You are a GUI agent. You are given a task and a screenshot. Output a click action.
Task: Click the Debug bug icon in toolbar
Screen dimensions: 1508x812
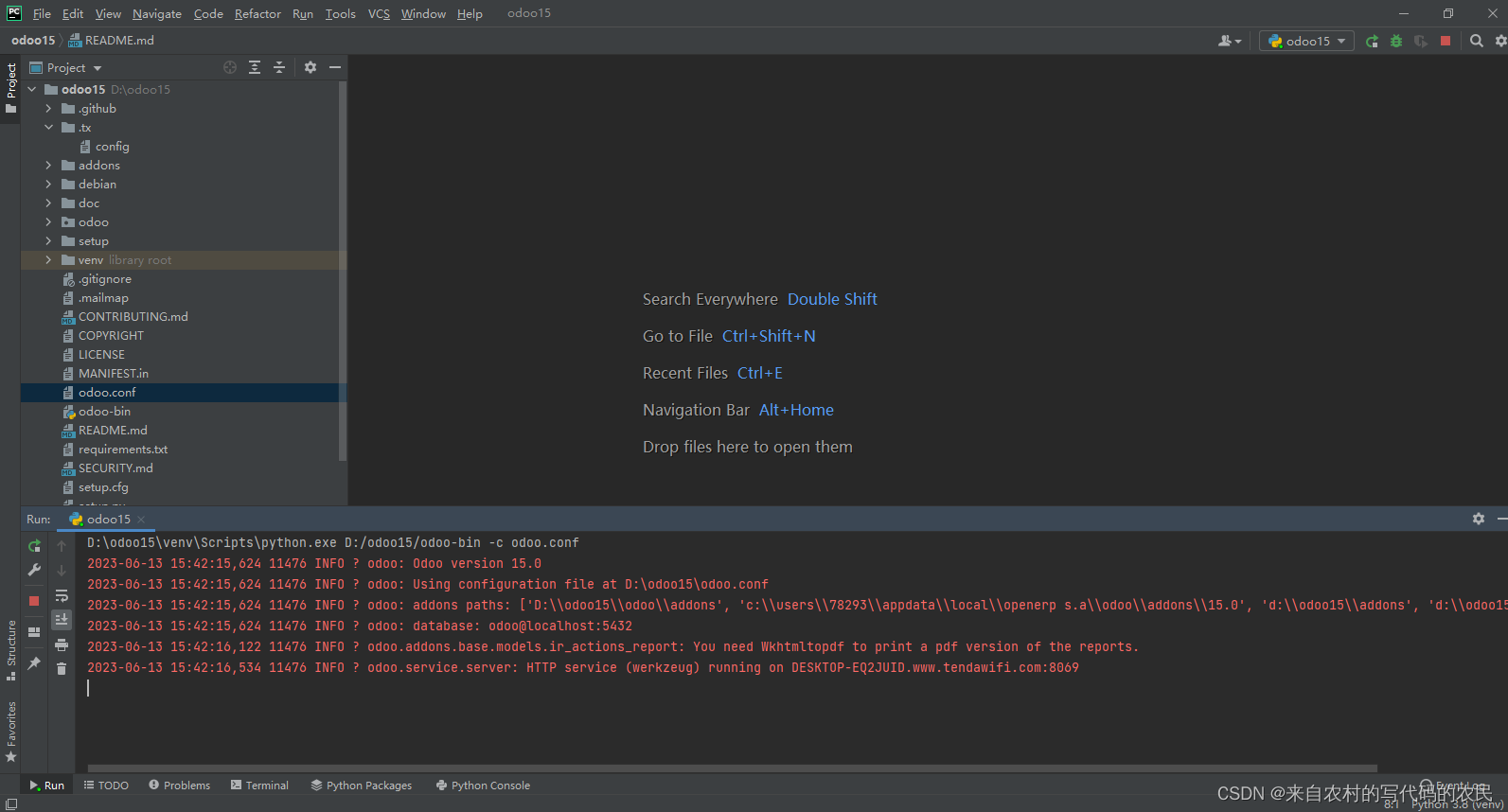tap(1396, 41)
